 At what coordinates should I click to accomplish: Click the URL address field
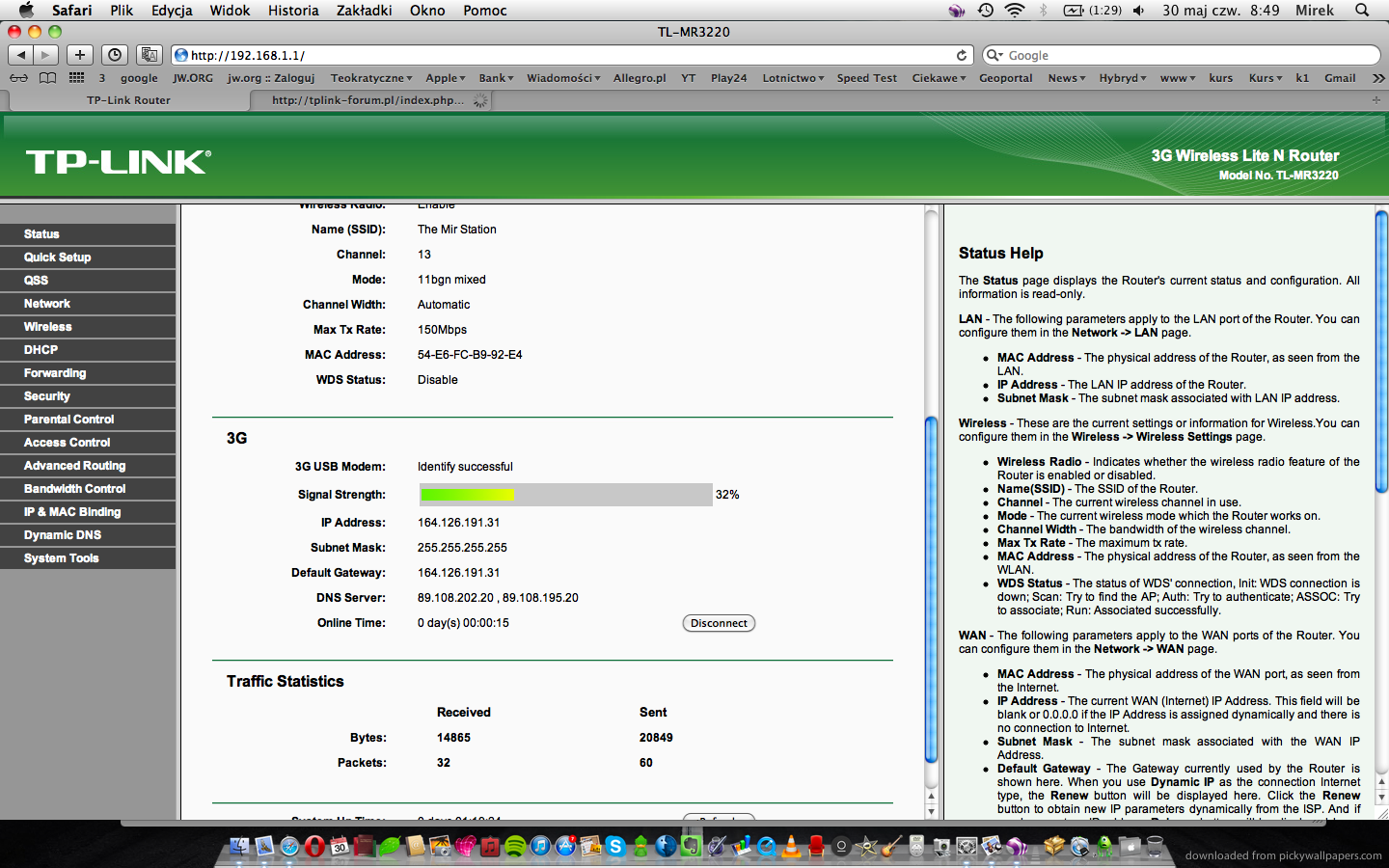click(571, 55)
